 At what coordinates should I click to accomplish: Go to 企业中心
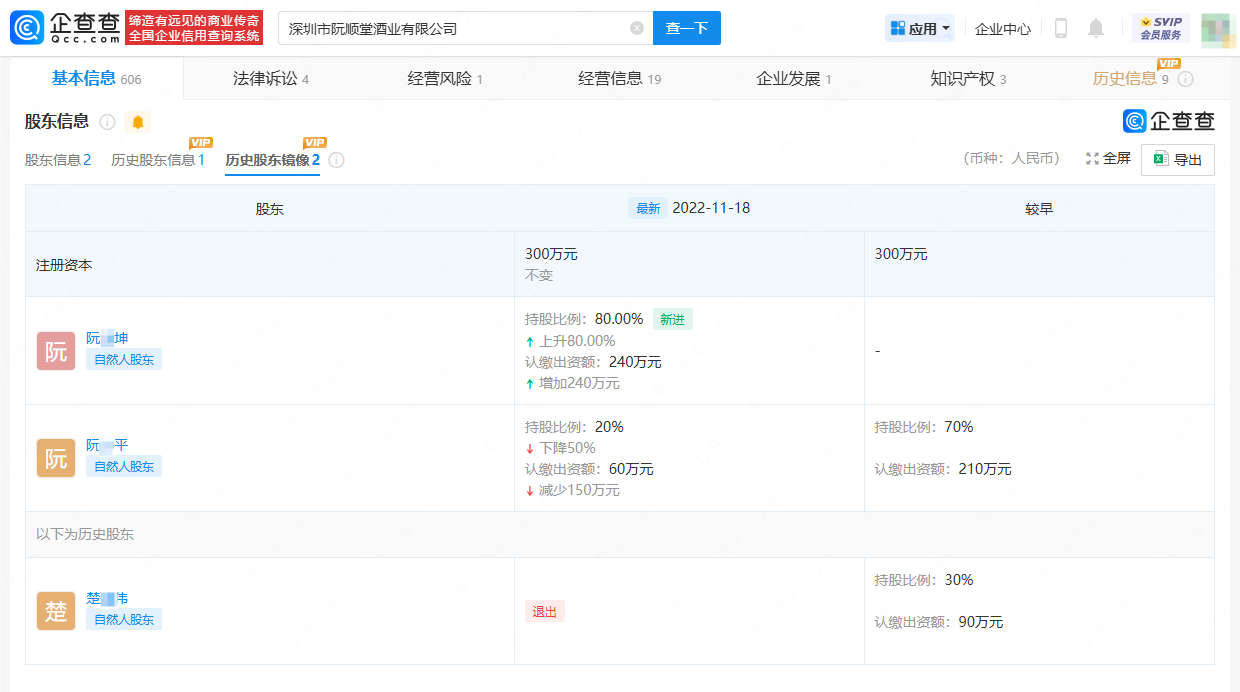click(1003, 29)
